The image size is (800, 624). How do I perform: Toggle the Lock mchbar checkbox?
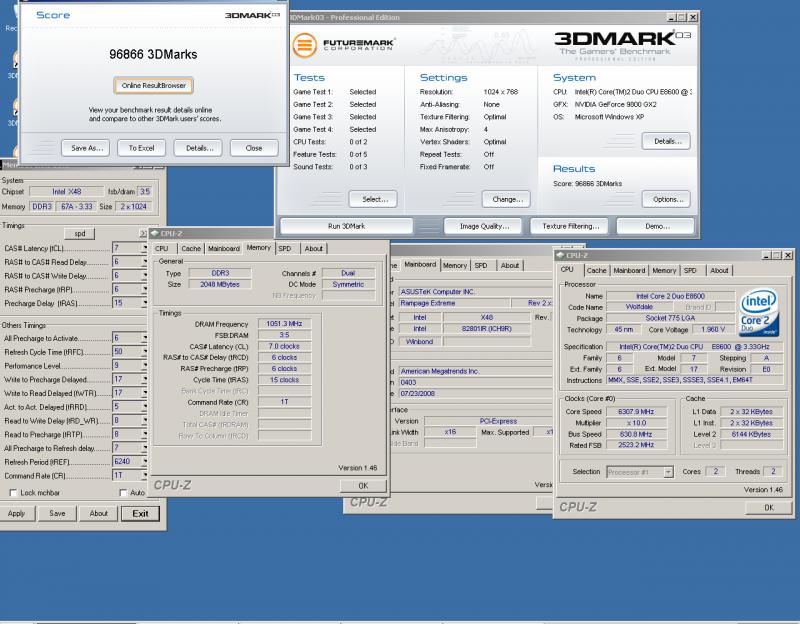pos(13,493)
